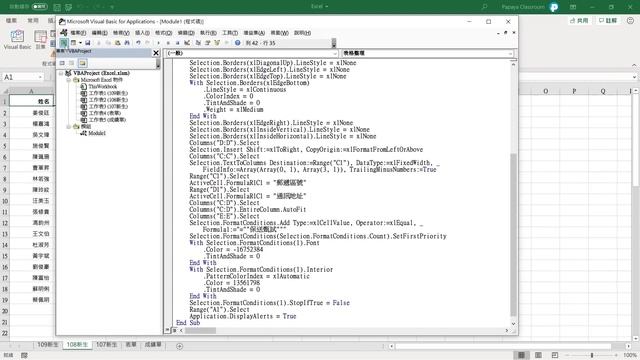Click the blue Help question mark icon
The image size is (640, 360).
238,43
